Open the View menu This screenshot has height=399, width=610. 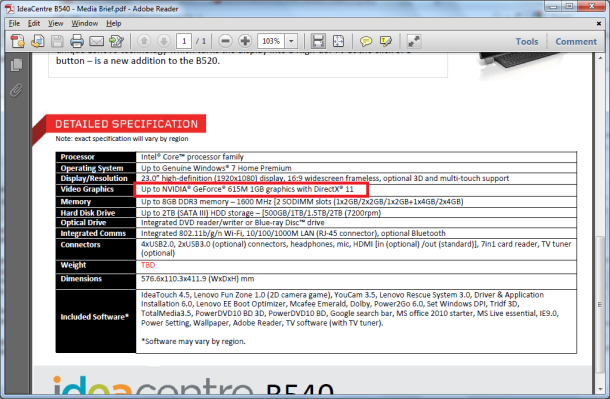(x=56, y=23)
